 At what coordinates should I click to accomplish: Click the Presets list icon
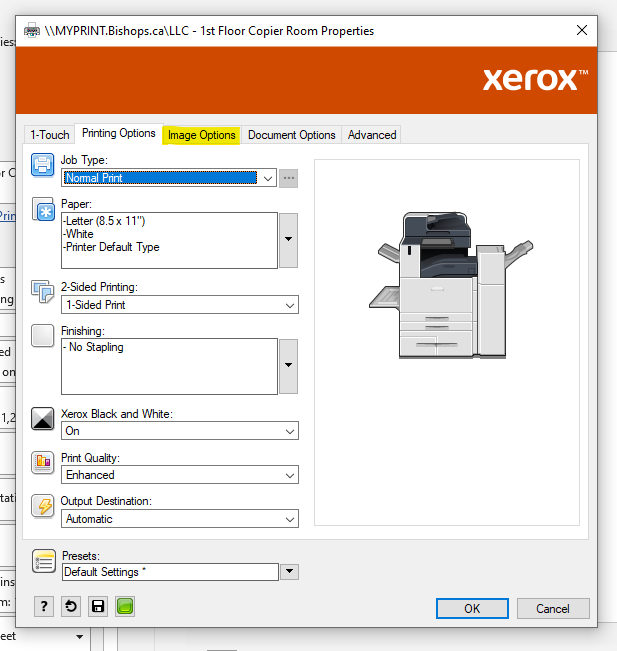(44, 562)
